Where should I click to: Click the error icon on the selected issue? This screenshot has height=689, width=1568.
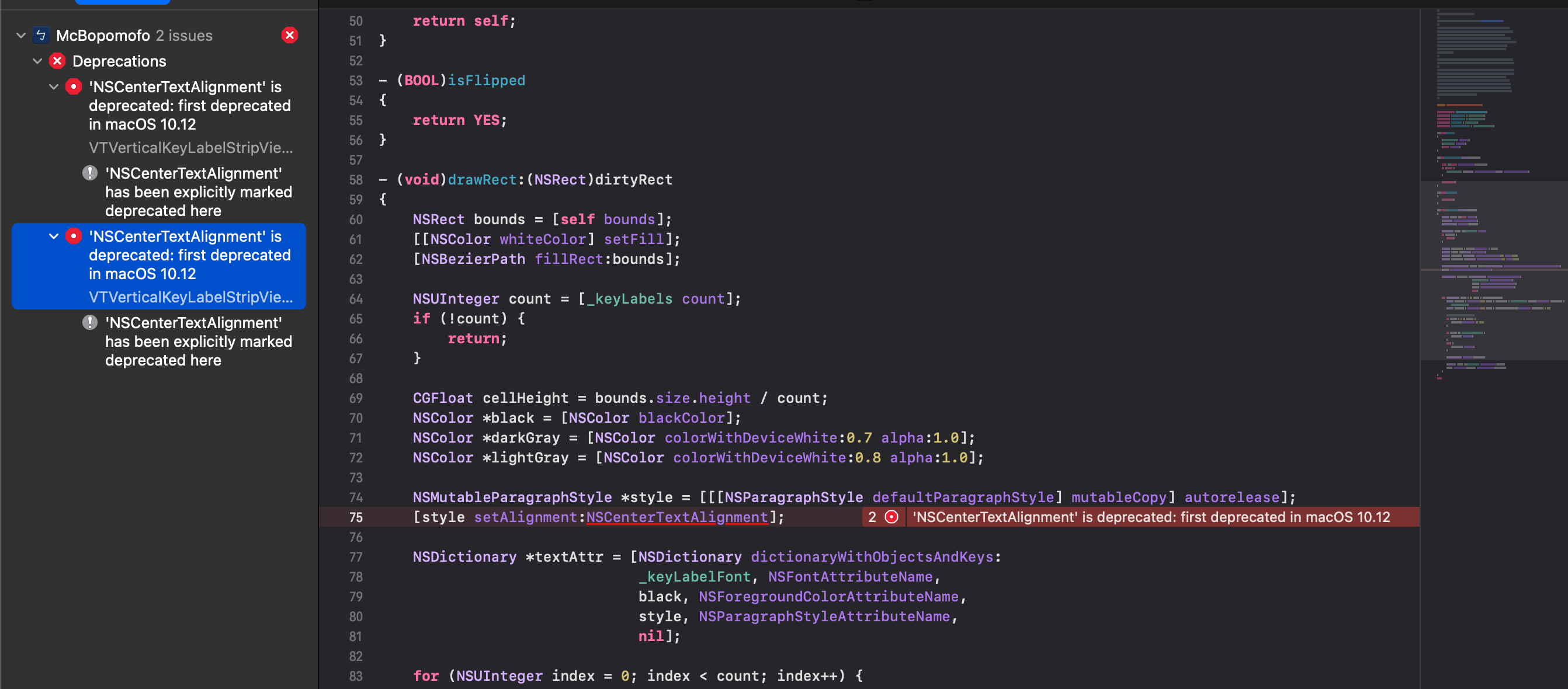point(73,236)
